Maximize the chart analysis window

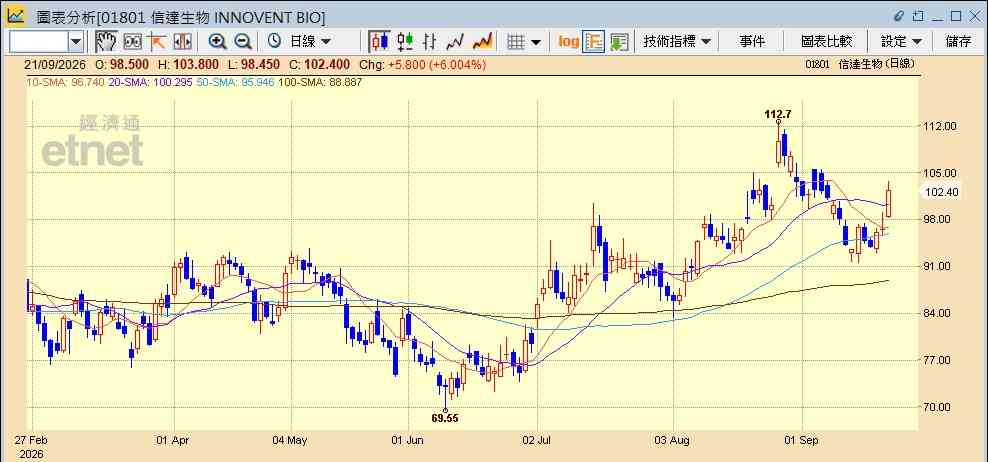tap(956, 16)
